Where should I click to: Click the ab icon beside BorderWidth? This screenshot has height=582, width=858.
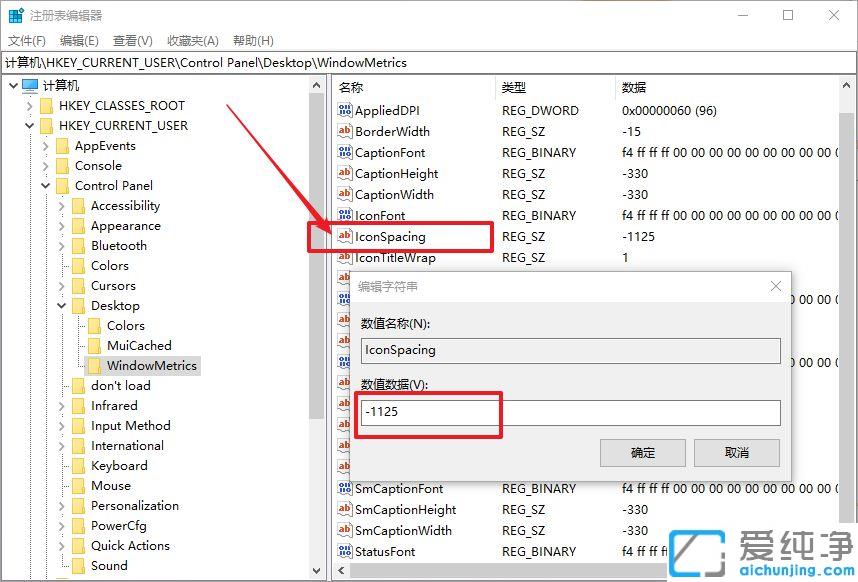[347, 131]
